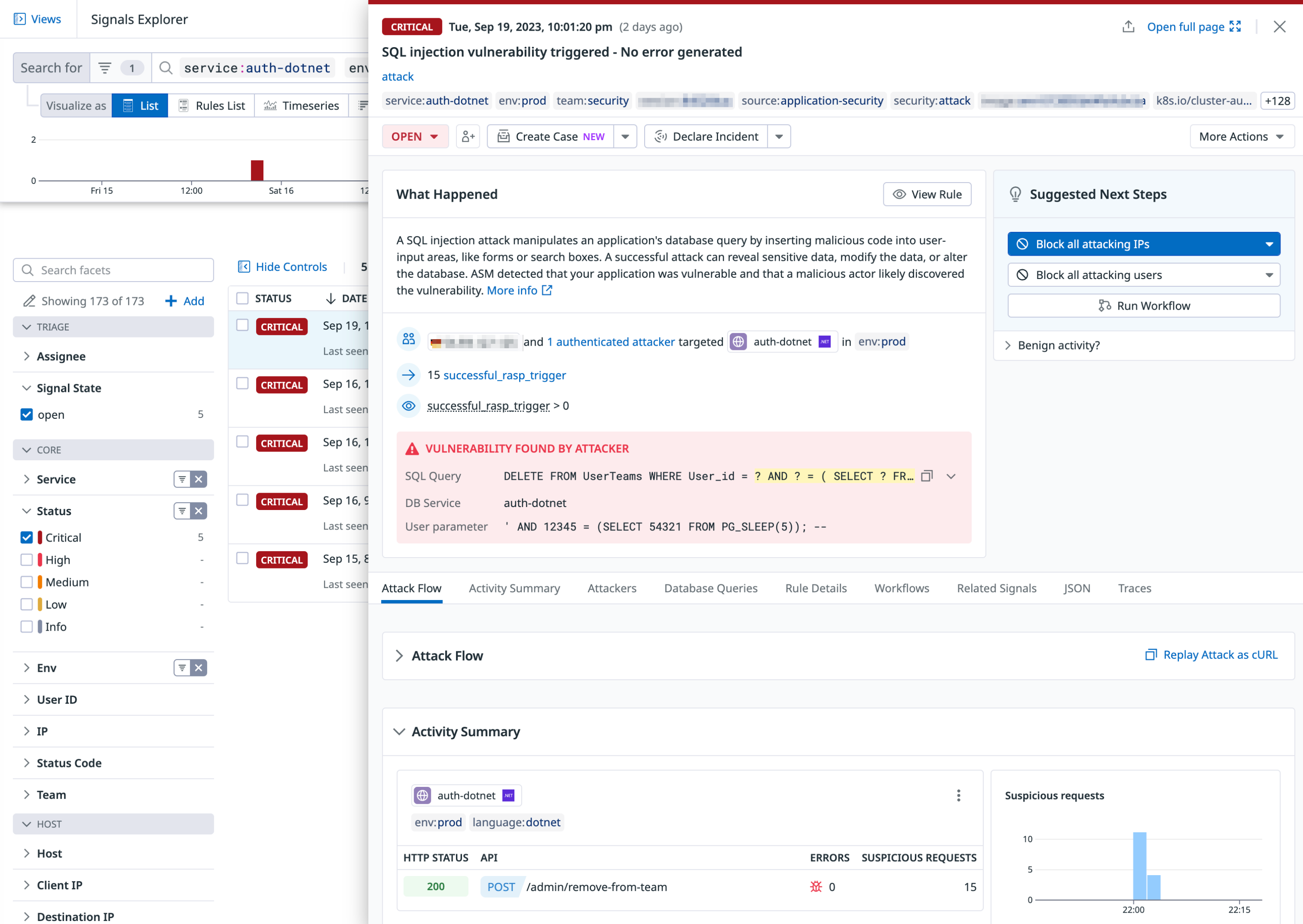Uncheck the Critical status checkbox

(27, 537)
